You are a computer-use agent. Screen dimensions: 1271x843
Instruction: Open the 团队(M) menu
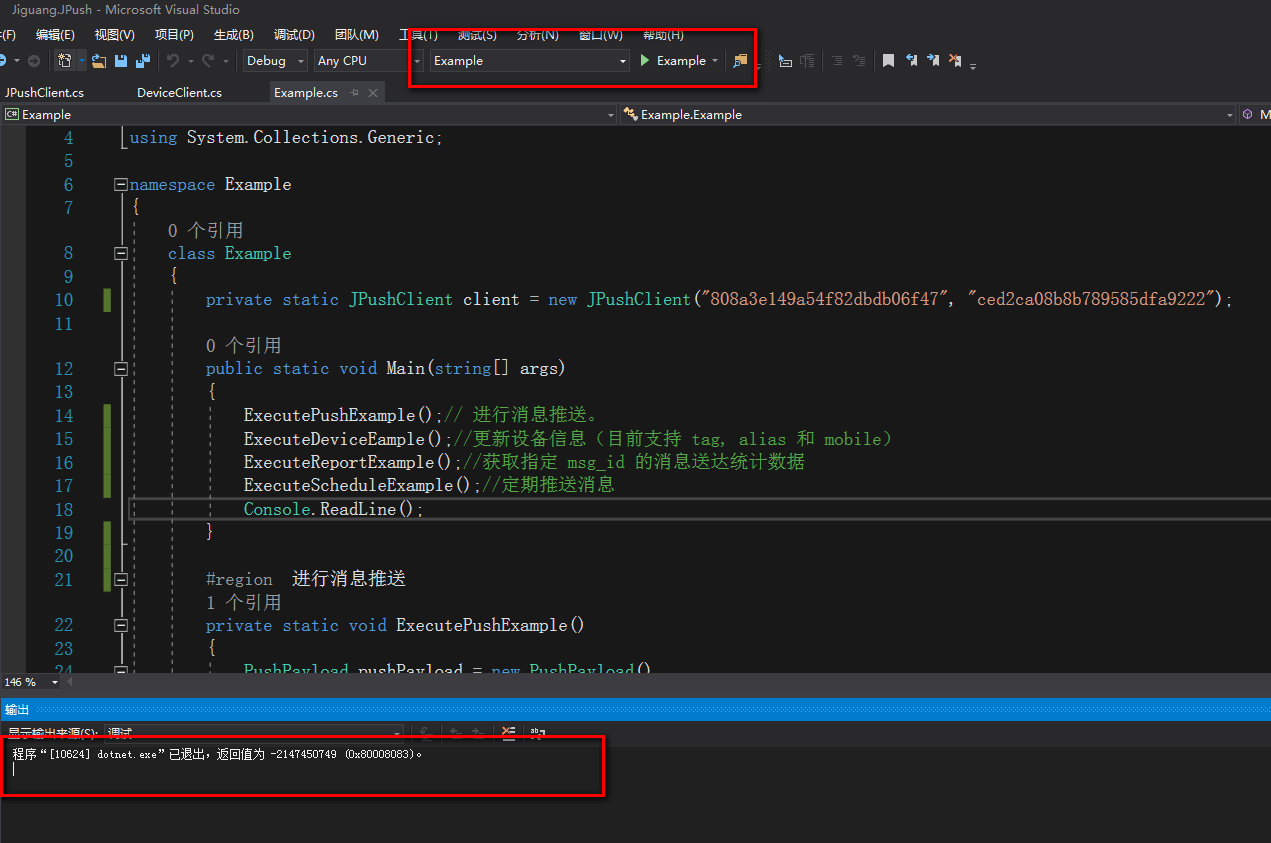[356, 35]
